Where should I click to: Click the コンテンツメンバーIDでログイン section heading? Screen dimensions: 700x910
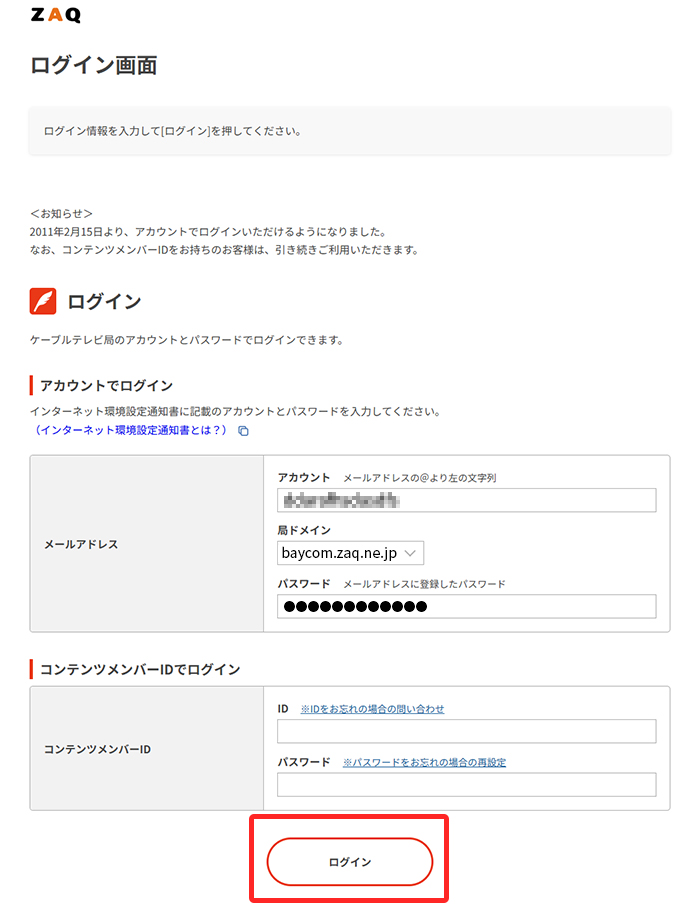(x=140, y=669)
